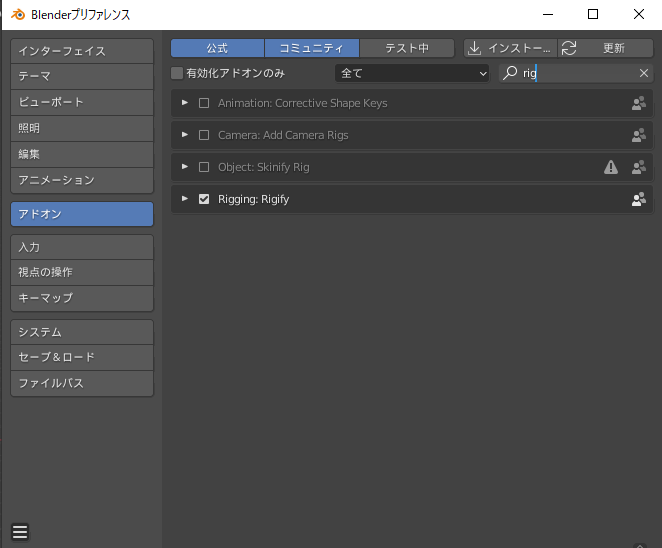Enable the Skinify Rig add-on checkbox
Screen dimensions: 662x548
click(204, 167)
